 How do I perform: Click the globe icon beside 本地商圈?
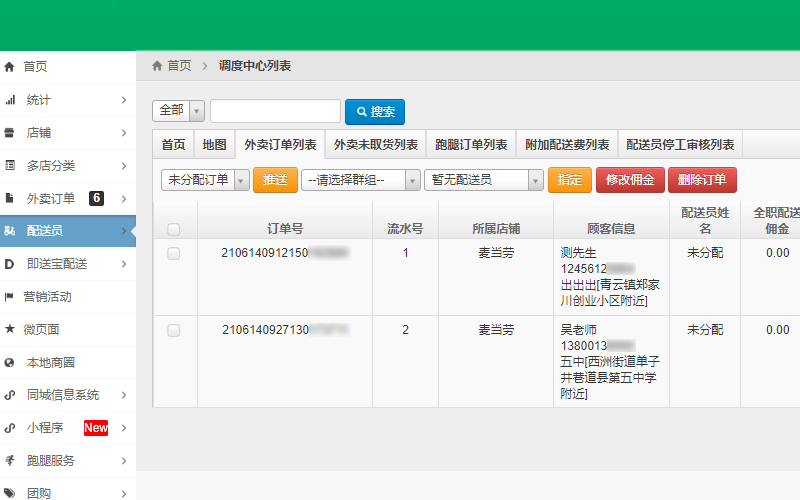pos(10,362)
